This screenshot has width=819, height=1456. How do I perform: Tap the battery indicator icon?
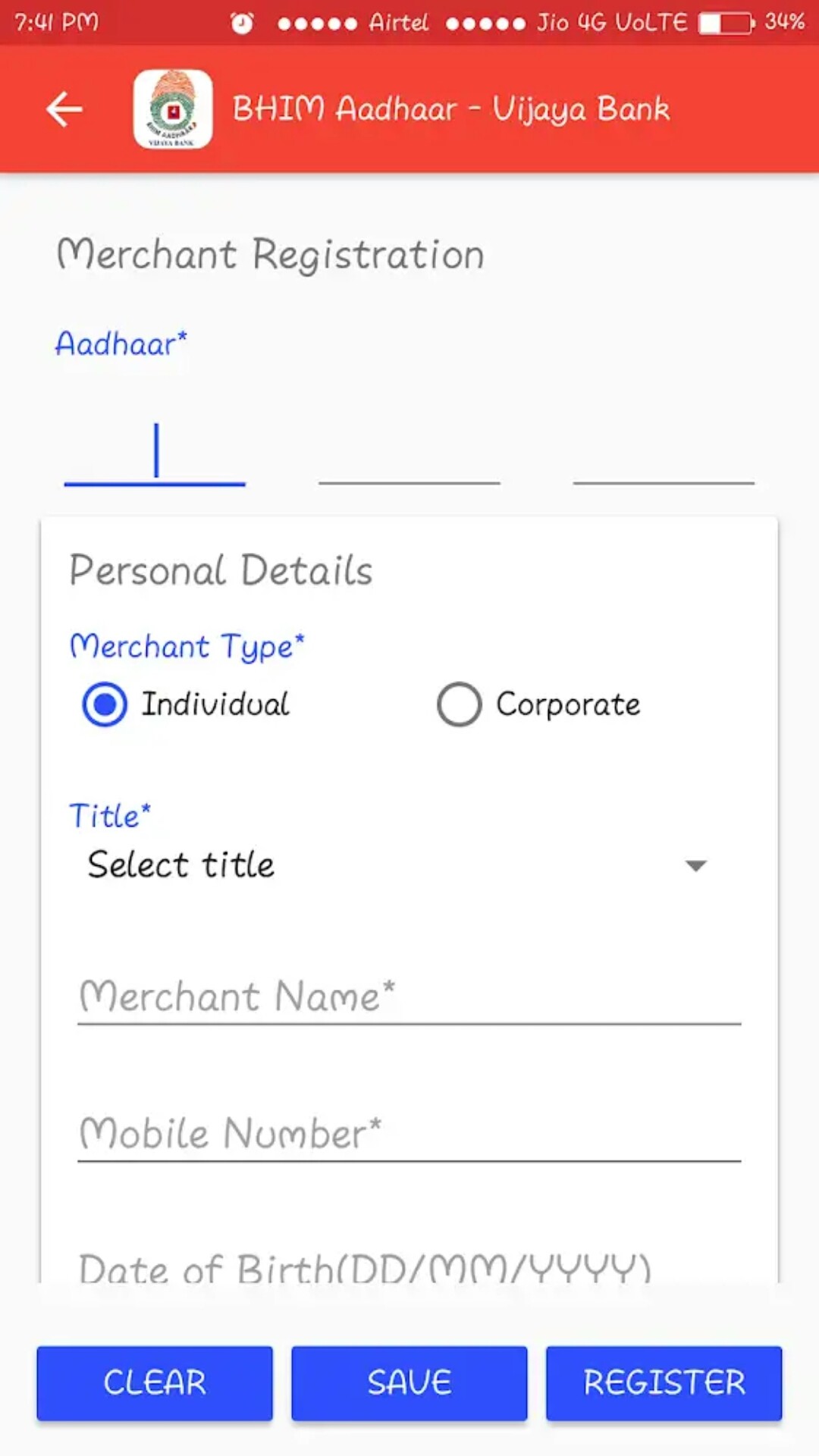coord(726,23)
